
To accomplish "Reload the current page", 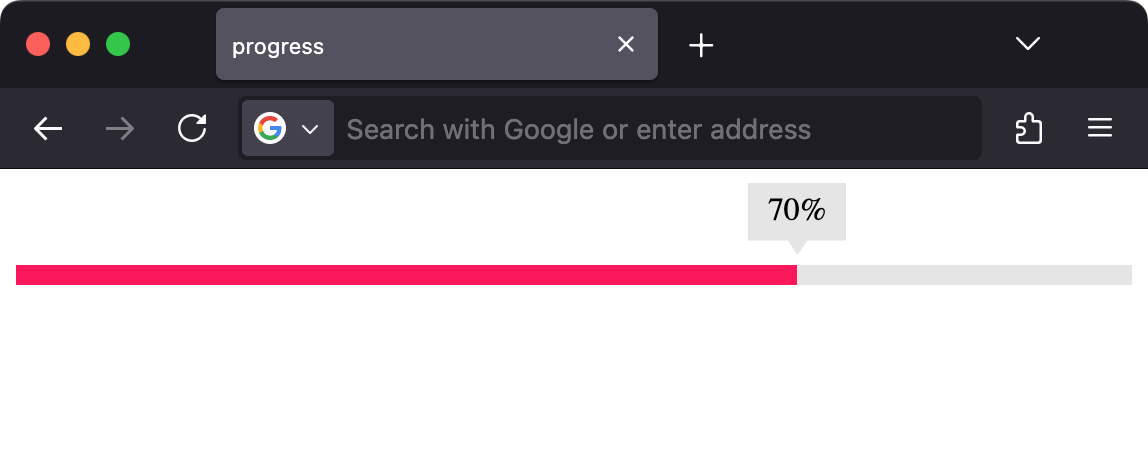I will 193,128.
